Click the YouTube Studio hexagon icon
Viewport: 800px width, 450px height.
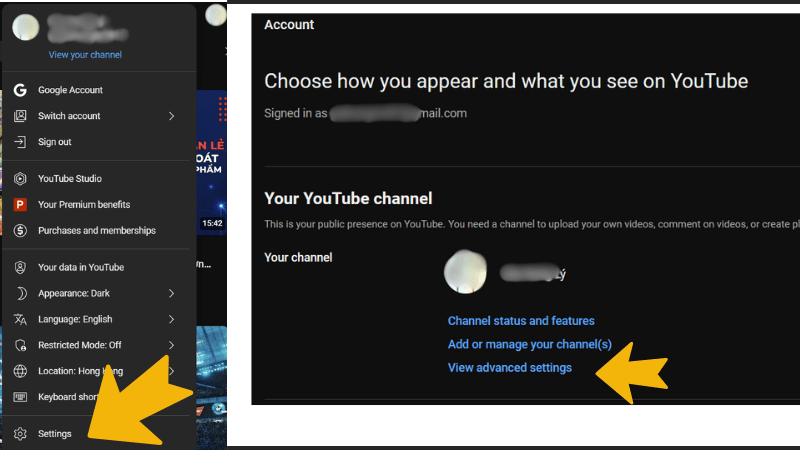coord(20,179)
